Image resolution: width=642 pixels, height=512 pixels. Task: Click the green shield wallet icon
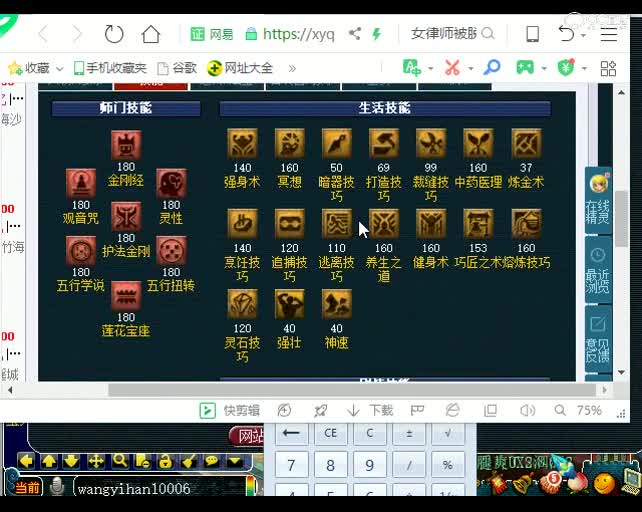pyautogui.click(x=566, y=68)
